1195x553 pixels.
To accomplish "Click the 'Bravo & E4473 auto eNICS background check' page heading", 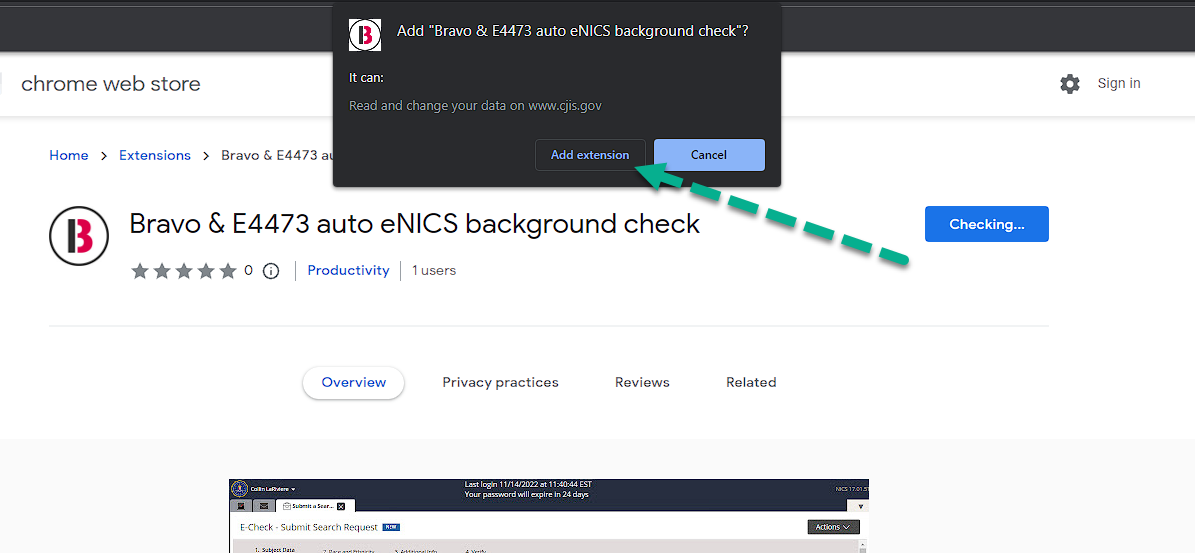I will [x=415, y=224].
